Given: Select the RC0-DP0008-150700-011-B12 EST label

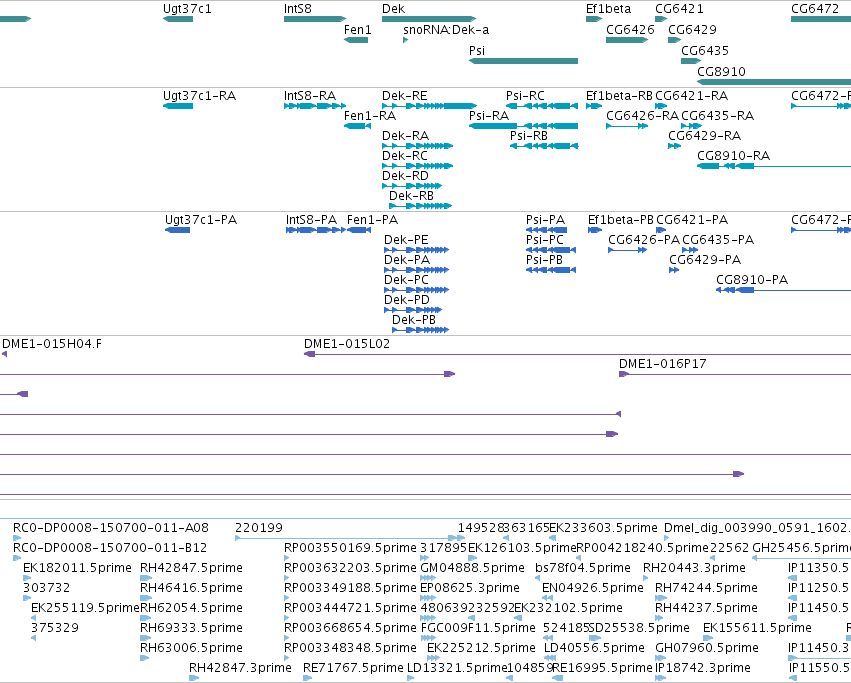Looking at the screenshot, I should pos(110,547).
